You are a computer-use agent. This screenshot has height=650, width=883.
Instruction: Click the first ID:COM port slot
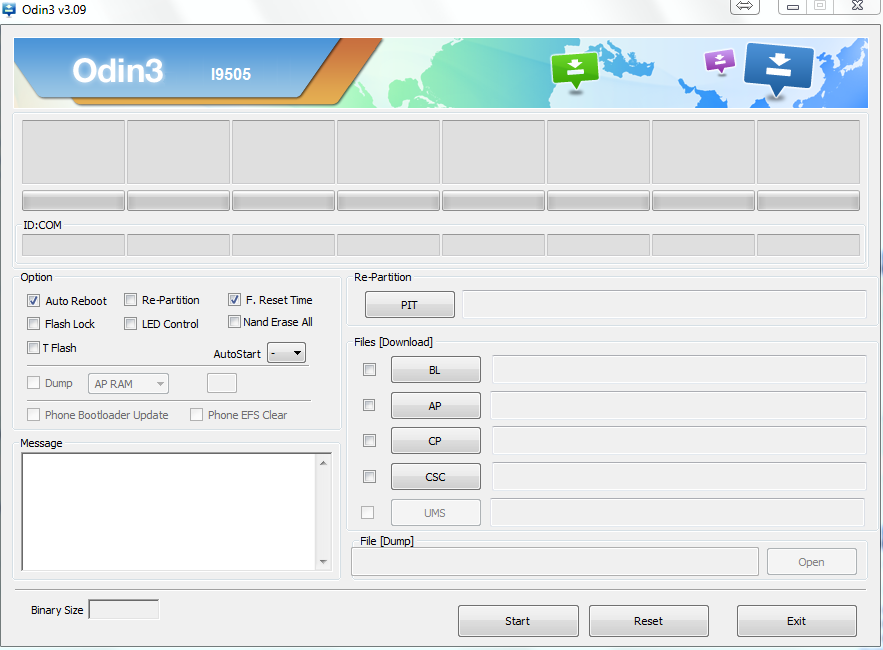pyautogui.click(x=73, y=245)
